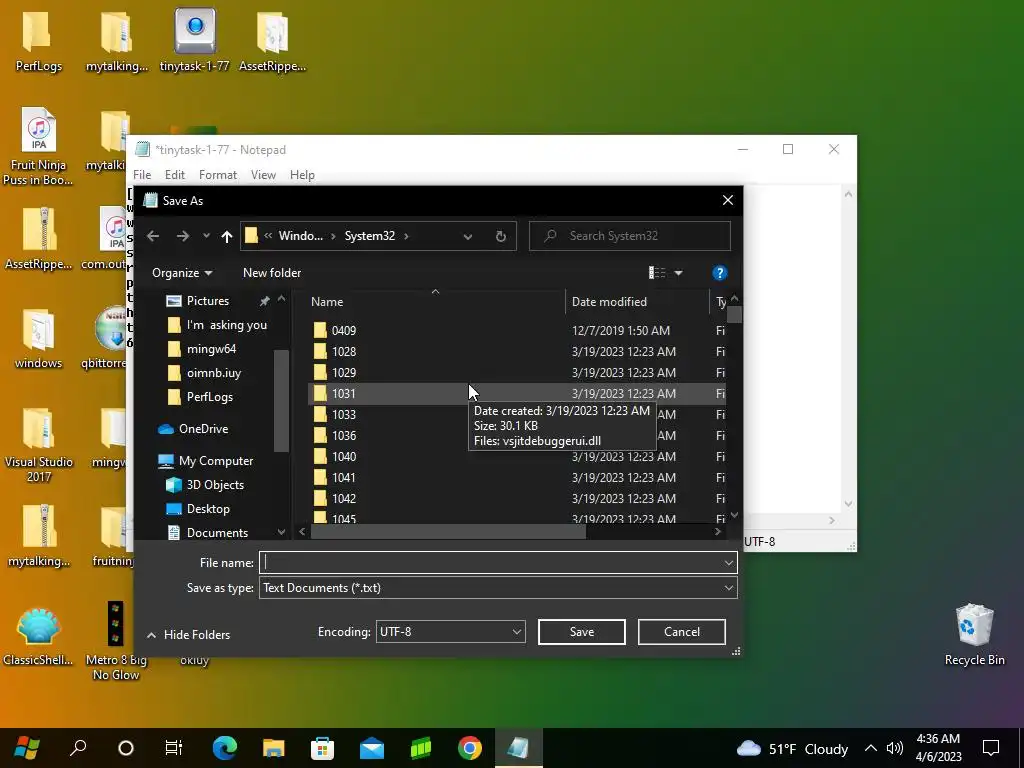This screenshot has height=768, width=1024.
Task: Select the oimnb.iuy folder
Action: pyautogui.click(x=214, y=373)
